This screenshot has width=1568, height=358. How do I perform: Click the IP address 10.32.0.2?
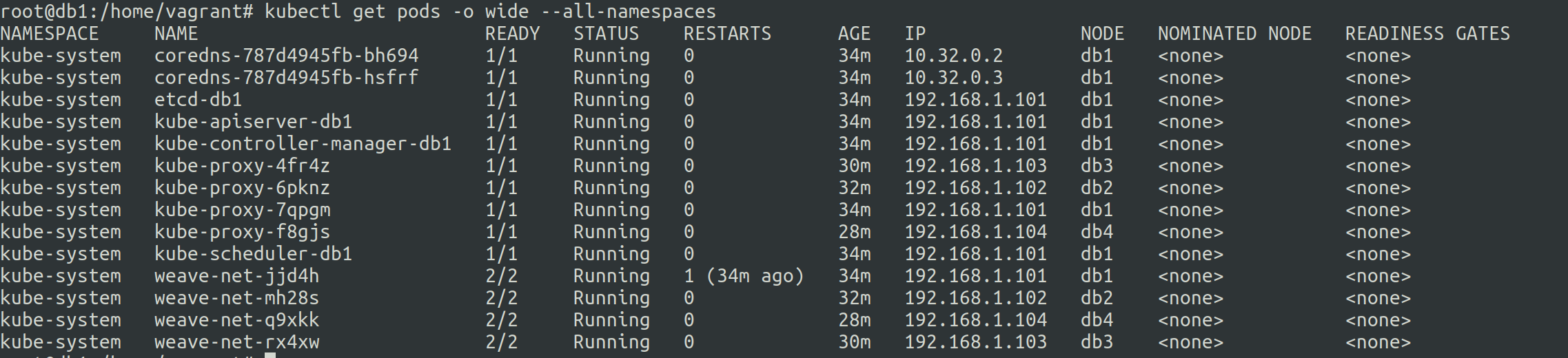(954, 56)
